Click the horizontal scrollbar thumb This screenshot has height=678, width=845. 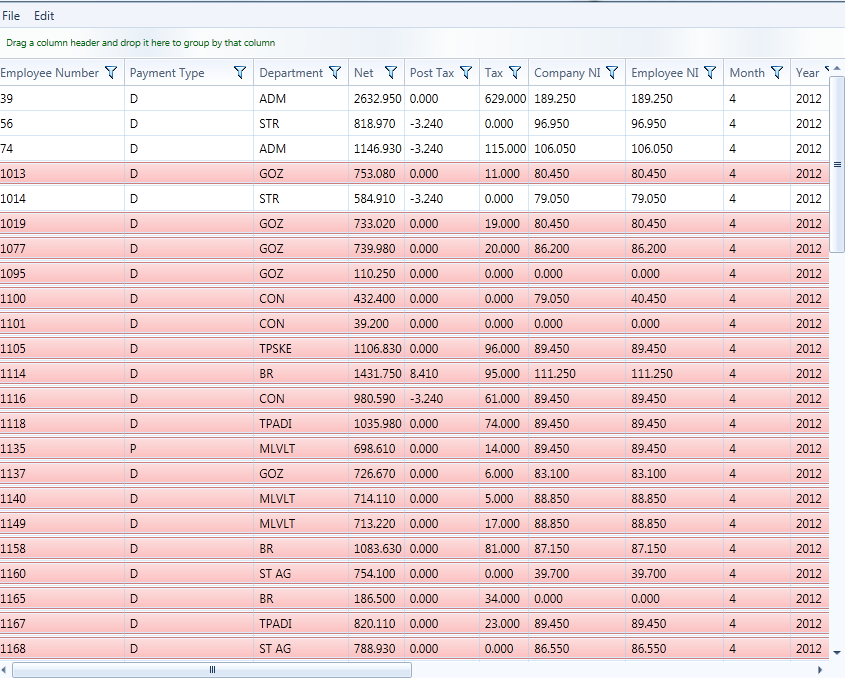click(212, 670)
